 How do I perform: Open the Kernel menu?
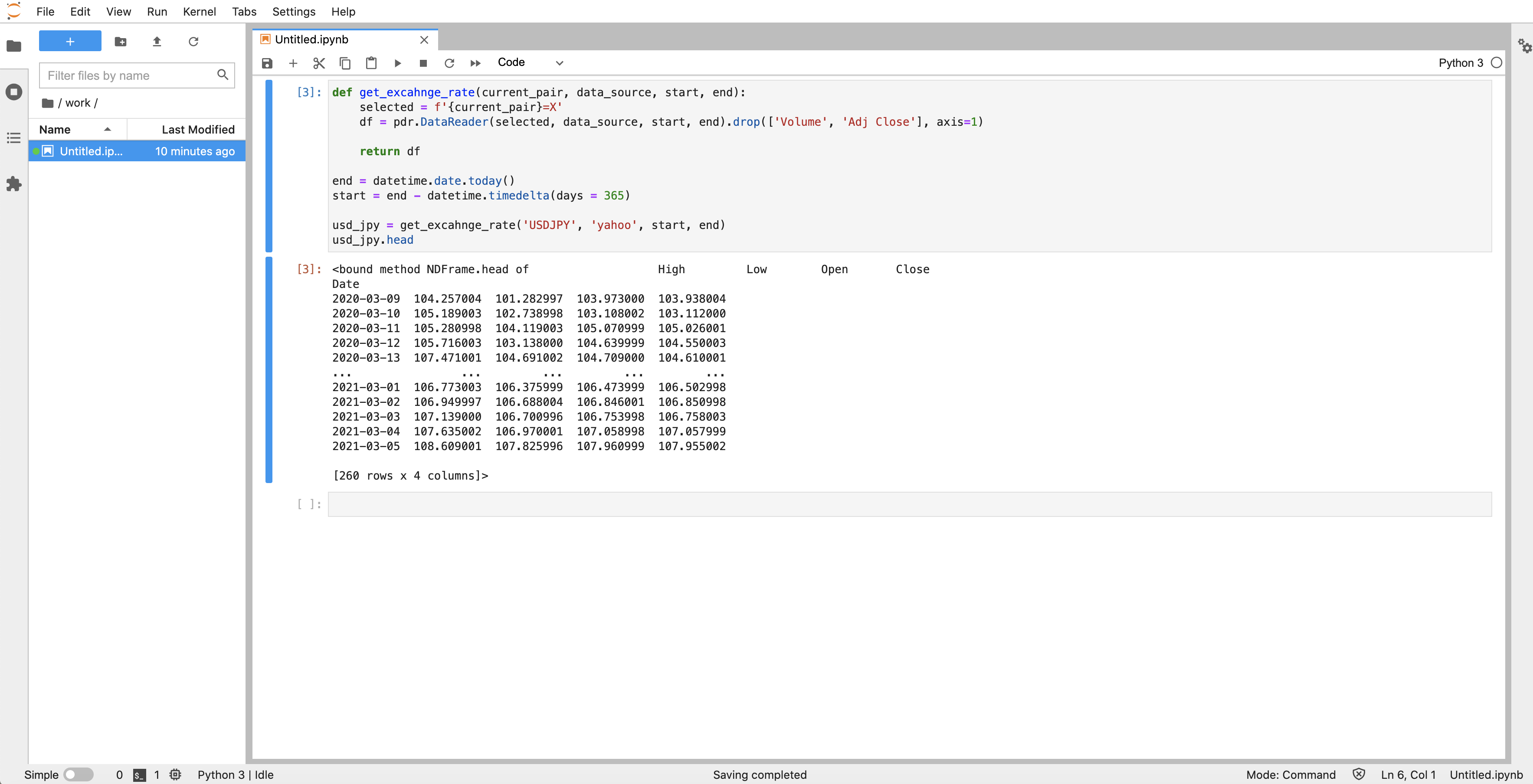(199, 11)
